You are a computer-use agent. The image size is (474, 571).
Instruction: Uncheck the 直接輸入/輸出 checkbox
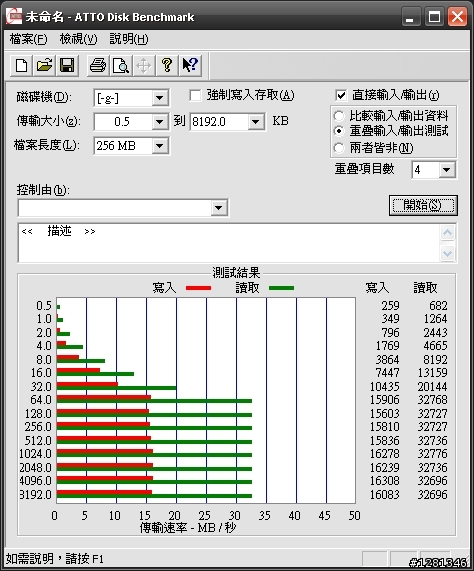[341, 96]
